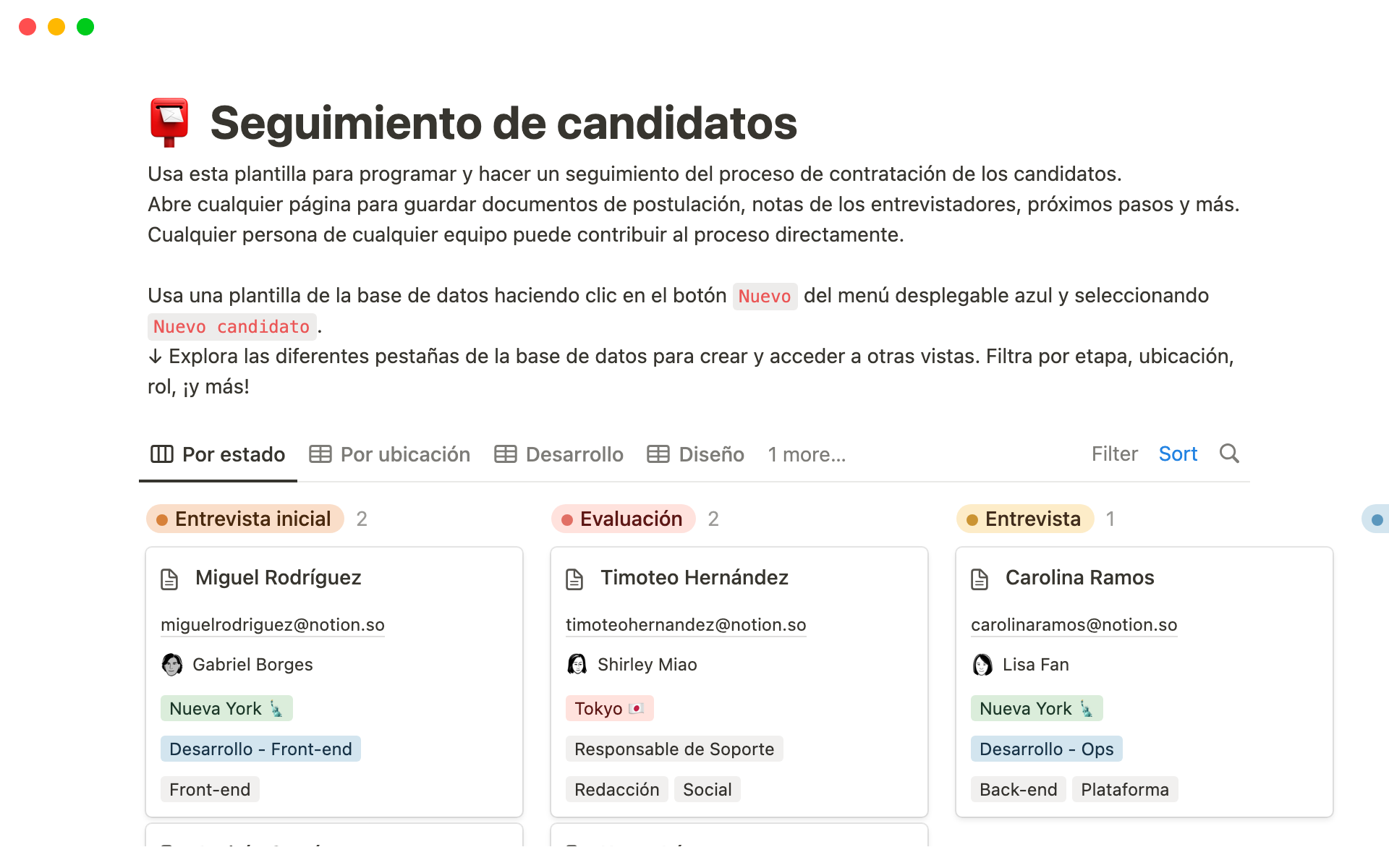1389x868 pixels.
Task: Open the Diseño view tab
Action: (x=696, y=454)
